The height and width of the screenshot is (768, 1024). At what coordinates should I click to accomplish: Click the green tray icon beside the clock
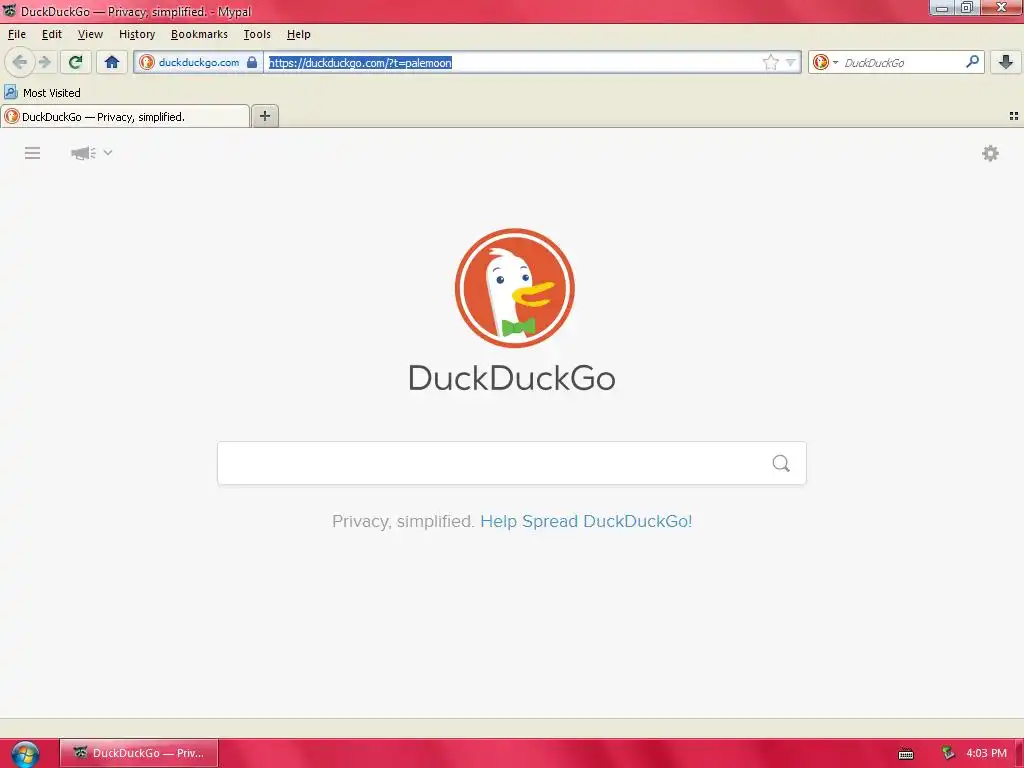click(948, 753)
